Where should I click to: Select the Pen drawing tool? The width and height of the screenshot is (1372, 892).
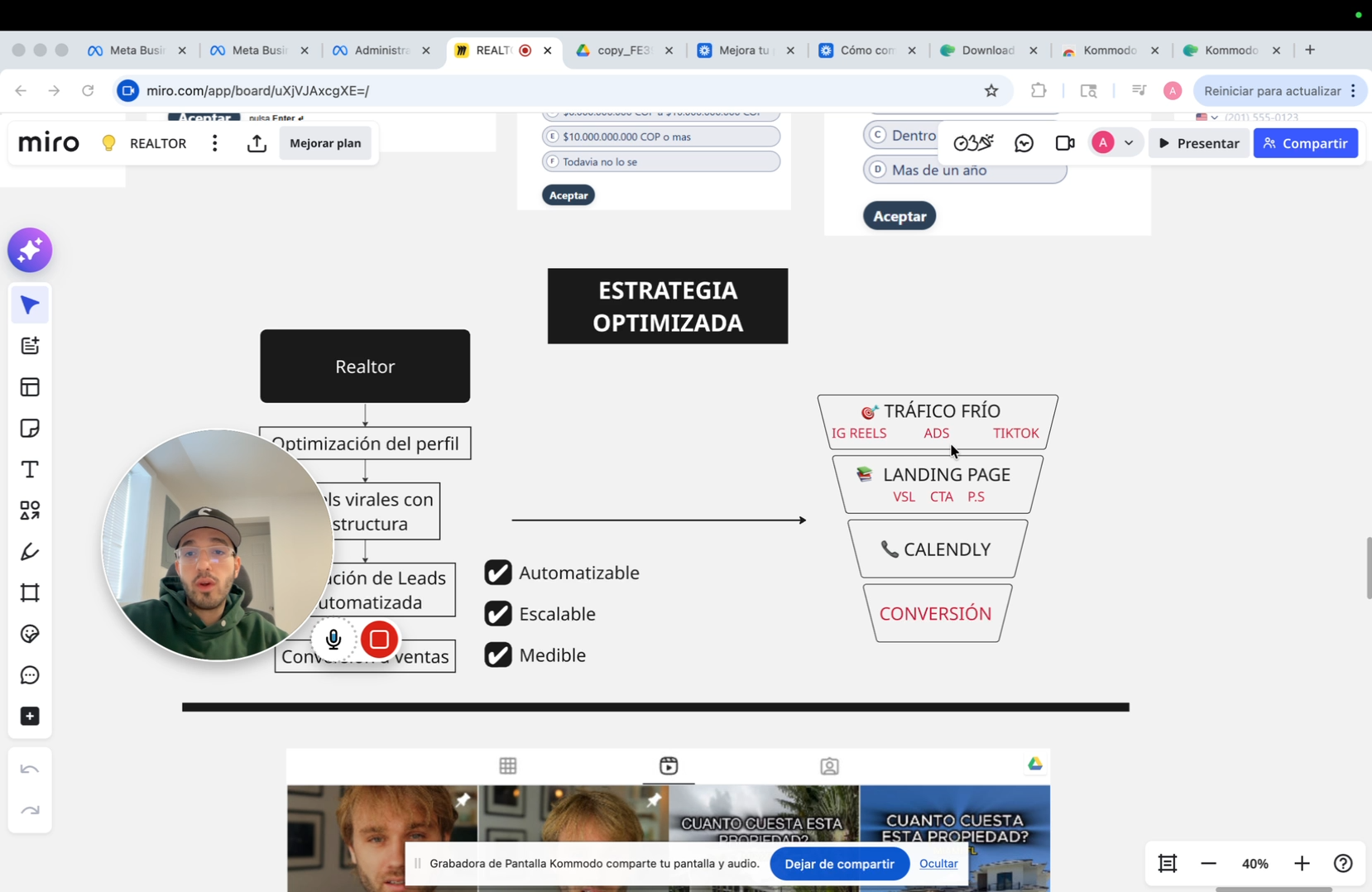pyautogui.click(x=30, y=552)
